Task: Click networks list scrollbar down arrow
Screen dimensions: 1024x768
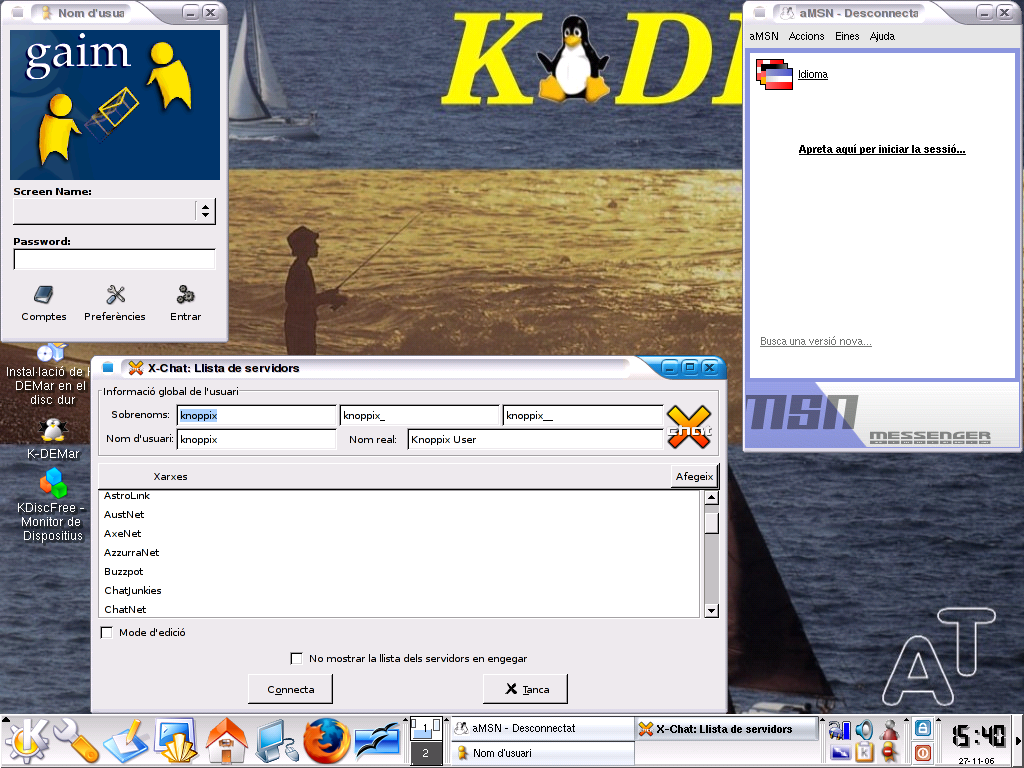Action: tap(711, 611)
